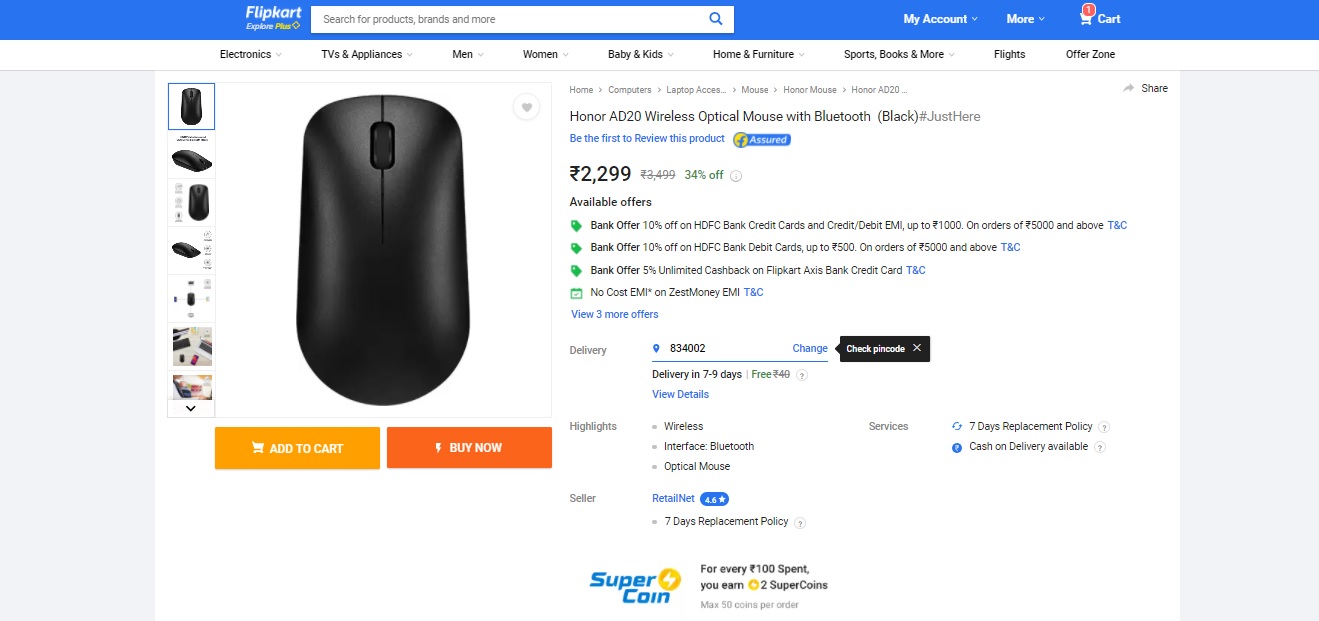Image resolution: width=1319 pixels, height=621 pixels.
Task: Click help icon beside 7 Days Replacement Policy service
Action: 1104,427
